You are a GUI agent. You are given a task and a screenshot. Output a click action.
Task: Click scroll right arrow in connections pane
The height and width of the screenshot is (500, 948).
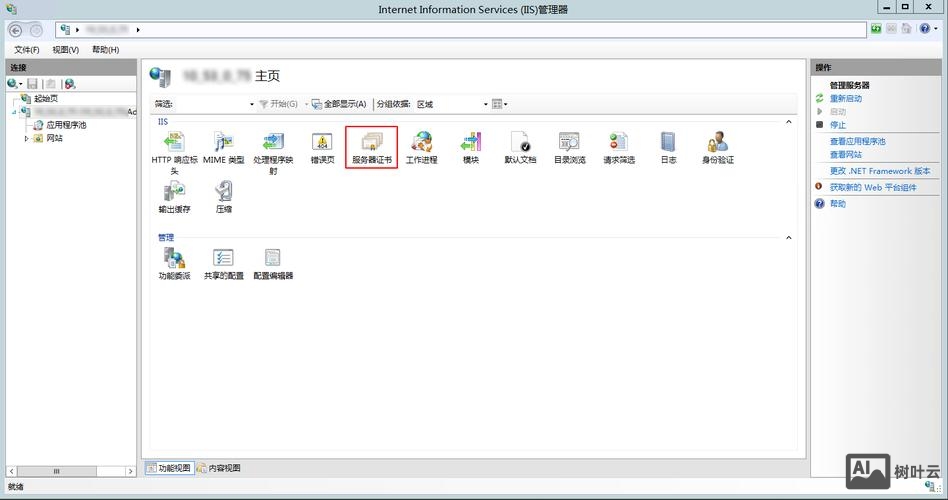(130, 471)
